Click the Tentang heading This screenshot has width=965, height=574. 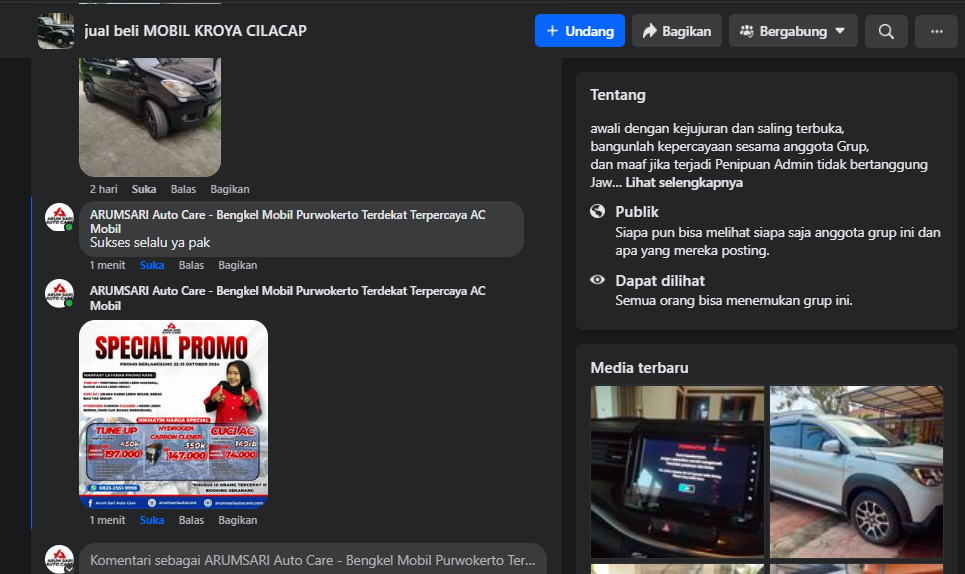pyautogui.click(x=618, y=95)
